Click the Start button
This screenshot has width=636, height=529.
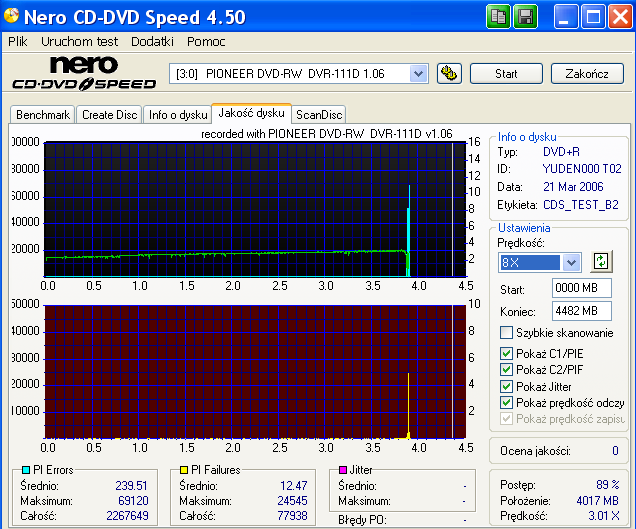point(506,74)
